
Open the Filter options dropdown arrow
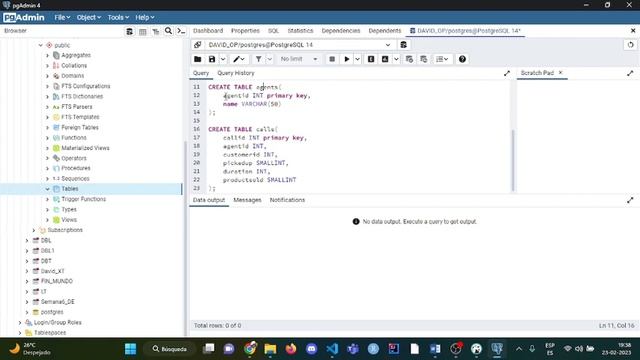pyautogui.click(x=269, y=59)
